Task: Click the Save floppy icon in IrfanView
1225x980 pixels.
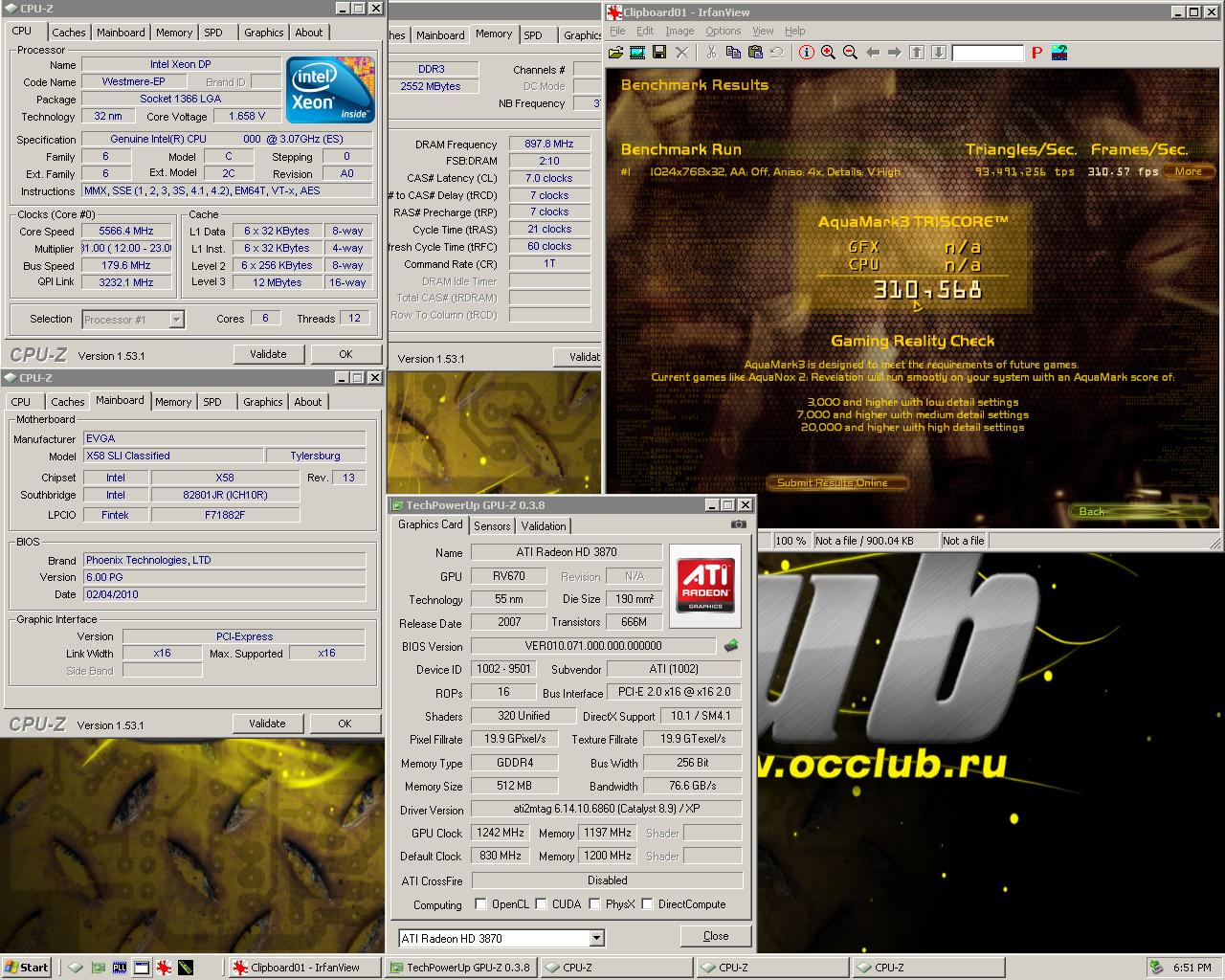Action: [659, 53]
